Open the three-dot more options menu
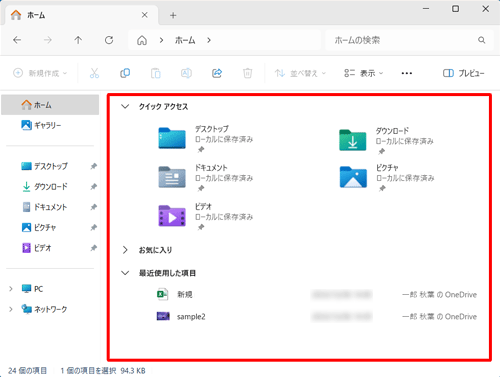 (x=407, y=73)
